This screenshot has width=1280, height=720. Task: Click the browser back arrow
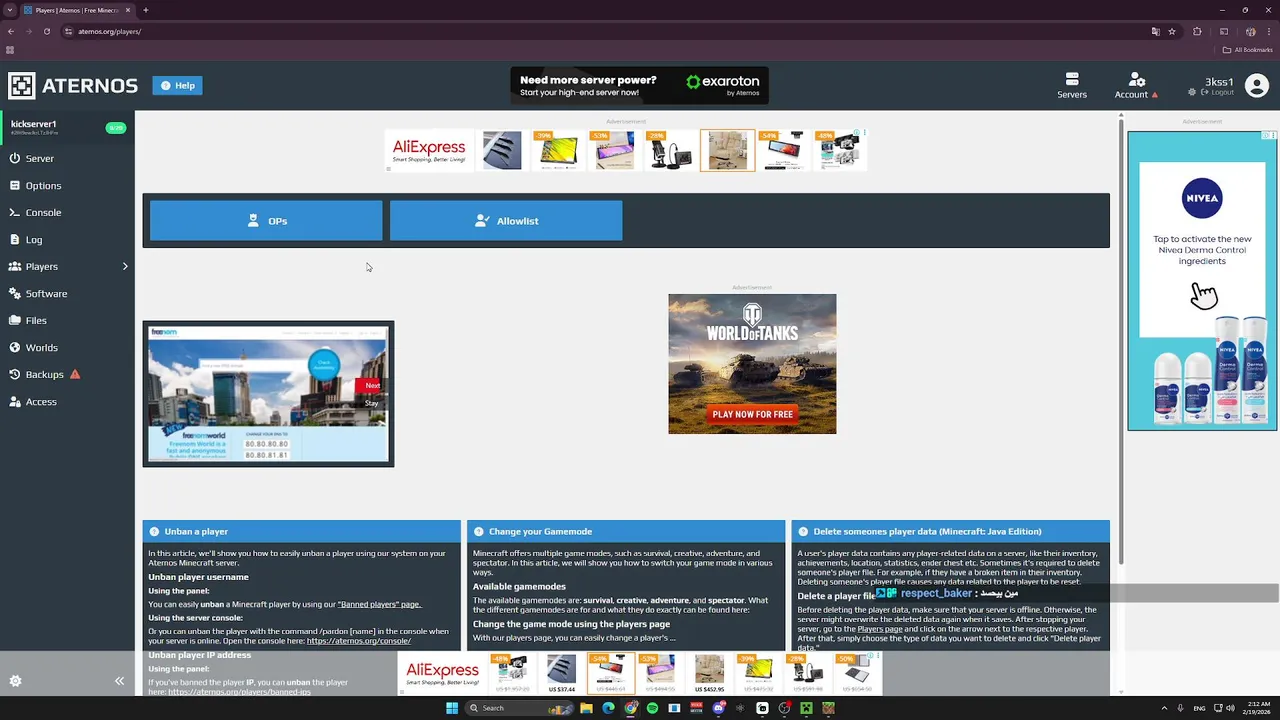tap(11, 31)
